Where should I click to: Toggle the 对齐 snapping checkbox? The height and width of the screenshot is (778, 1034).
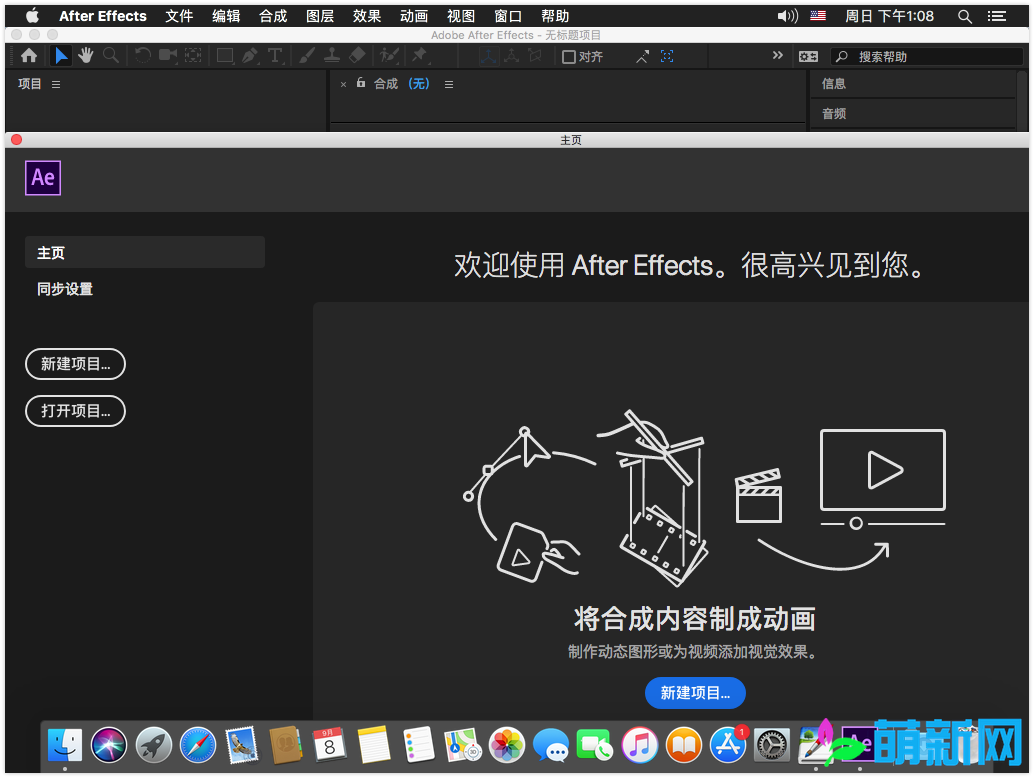568,57
